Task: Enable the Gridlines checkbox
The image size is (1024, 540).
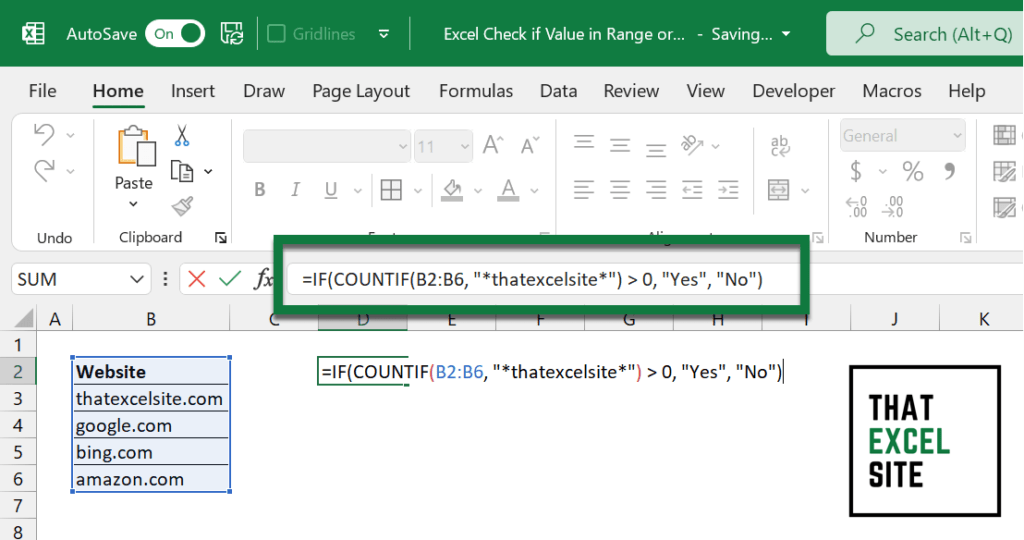Action: pyautogui.click(x=276, y=34)
